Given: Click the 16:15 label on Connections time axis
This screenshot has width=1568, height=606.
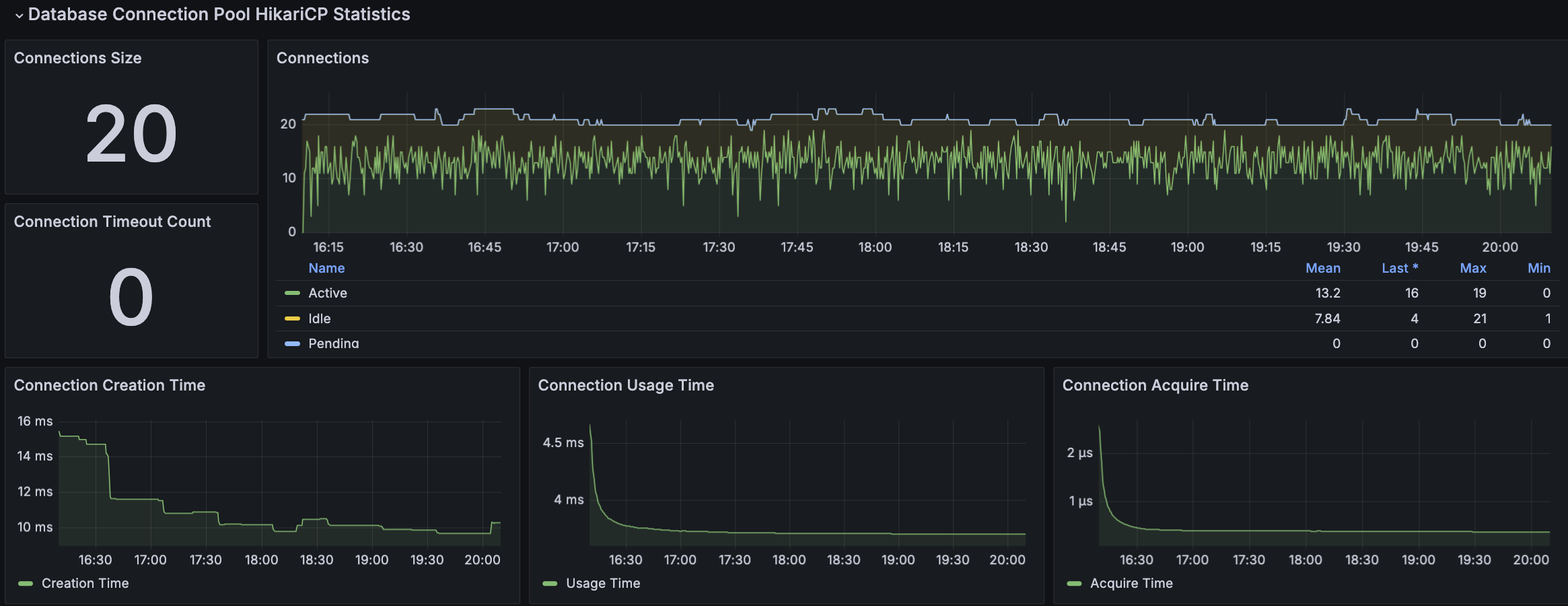Looking at the screenshot, I should tap(328, 247).
